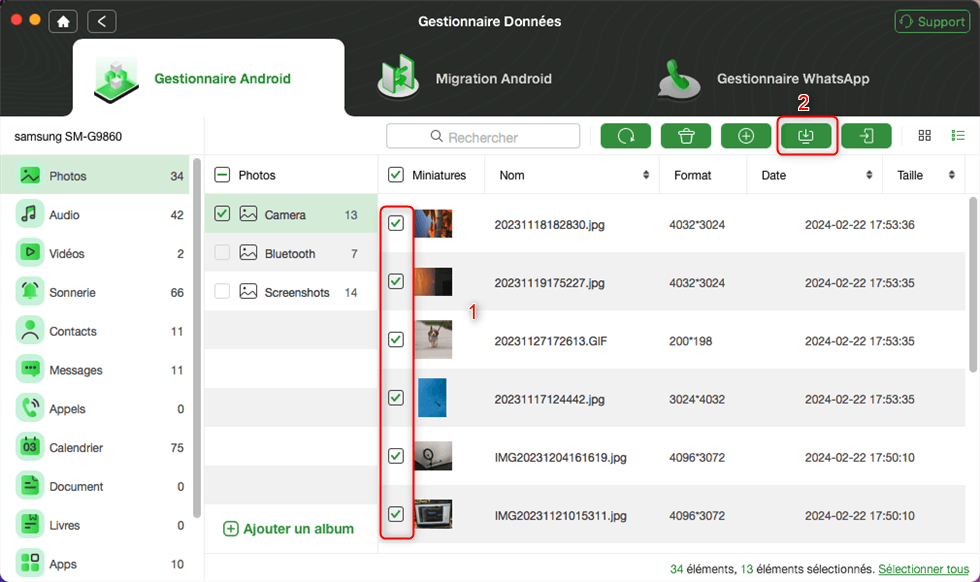Click the add plus toolbar icon
The width and height of the screenshot is (980, 582).
(x=746, y=136)
